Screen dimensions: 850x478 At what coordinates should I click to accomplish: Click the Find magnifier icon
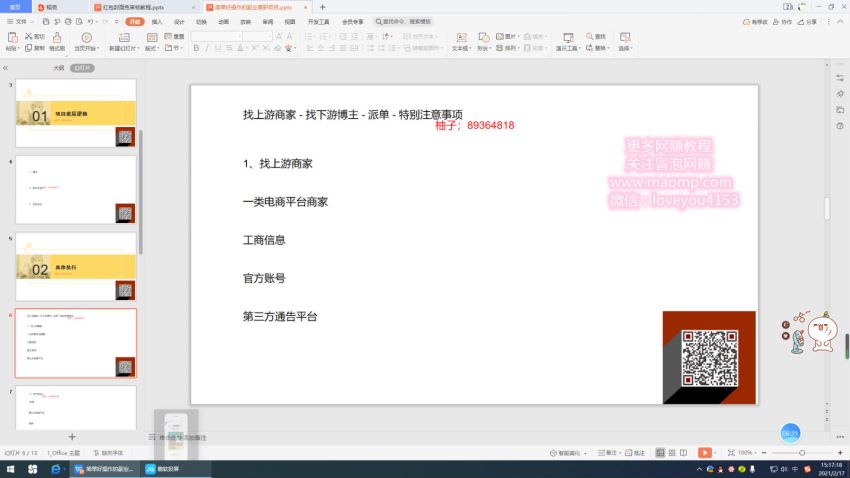coord(589,36)
